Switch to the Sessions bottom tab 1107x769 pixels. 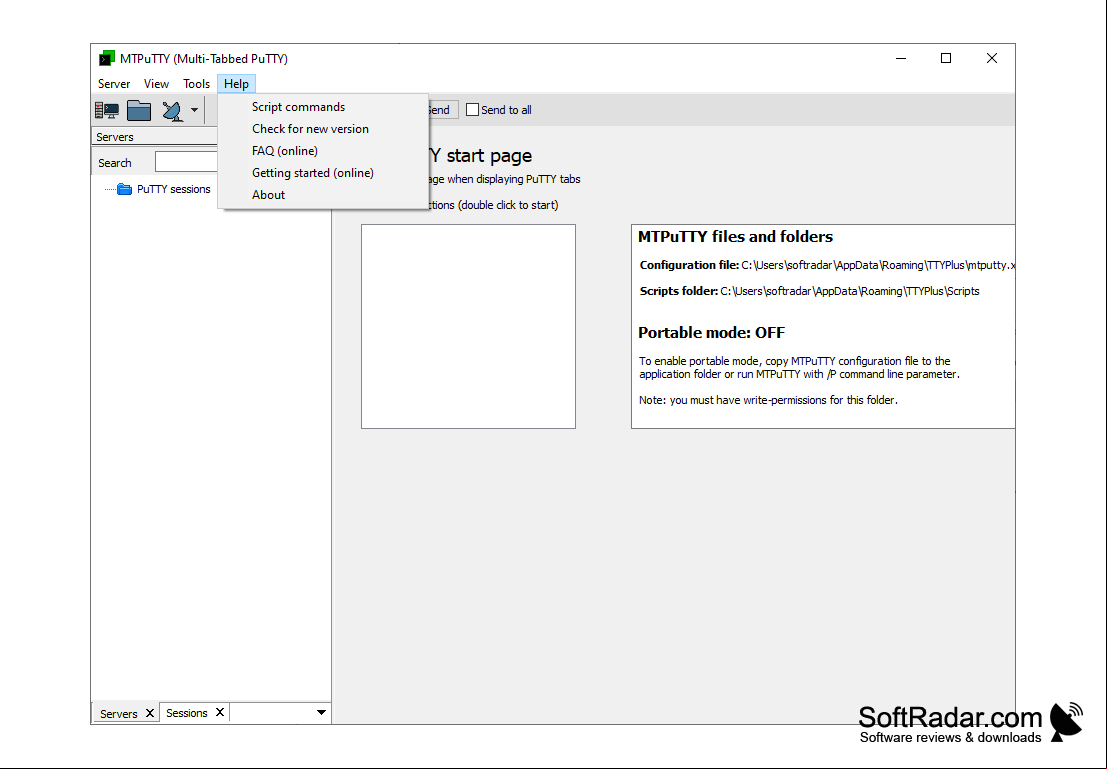click(x=186, y=713)
